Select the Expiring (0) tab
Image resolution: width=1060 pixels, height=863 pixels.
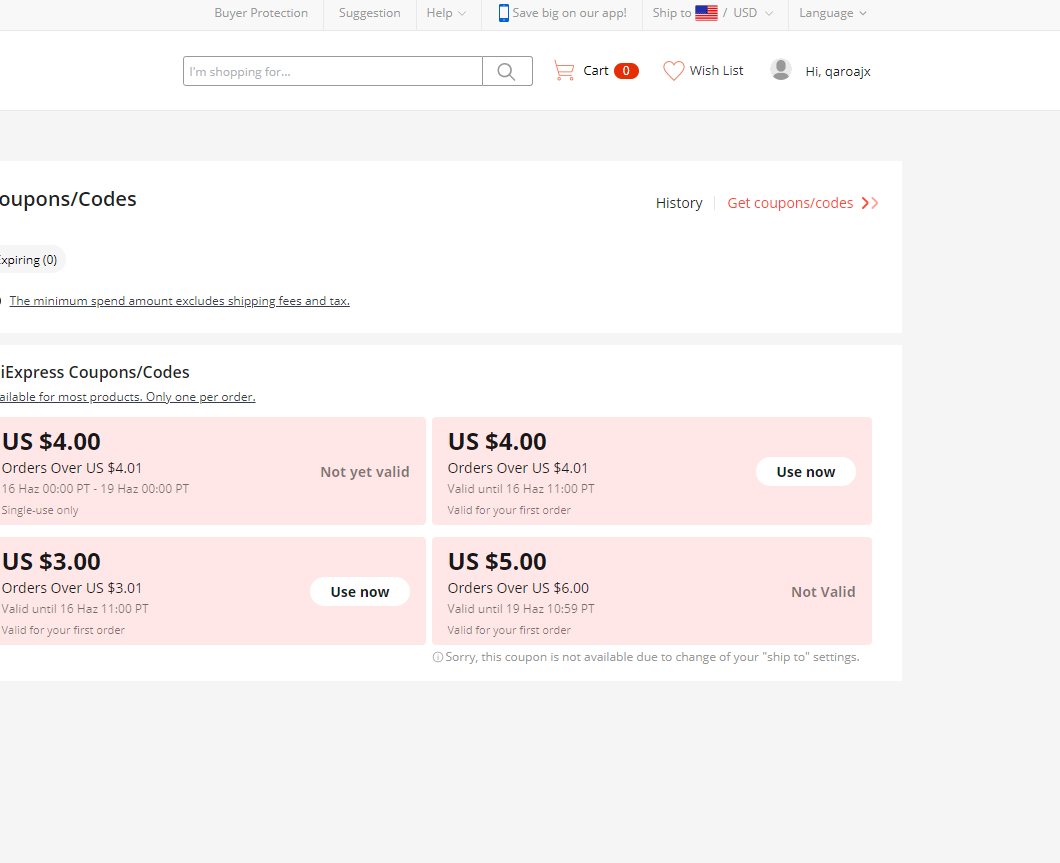(x=28, y=260)
